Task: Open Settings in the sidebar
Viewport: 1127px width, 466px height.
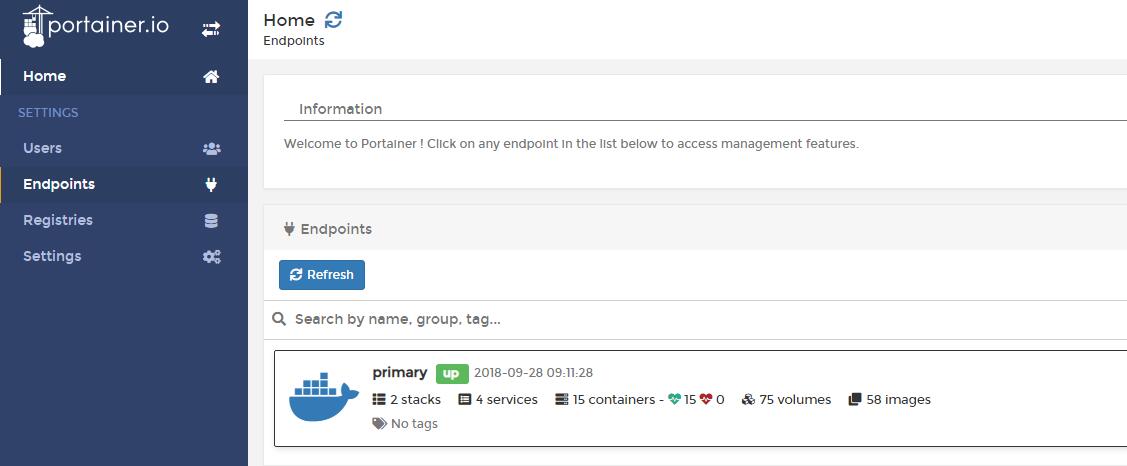Action: click(124, 256)
